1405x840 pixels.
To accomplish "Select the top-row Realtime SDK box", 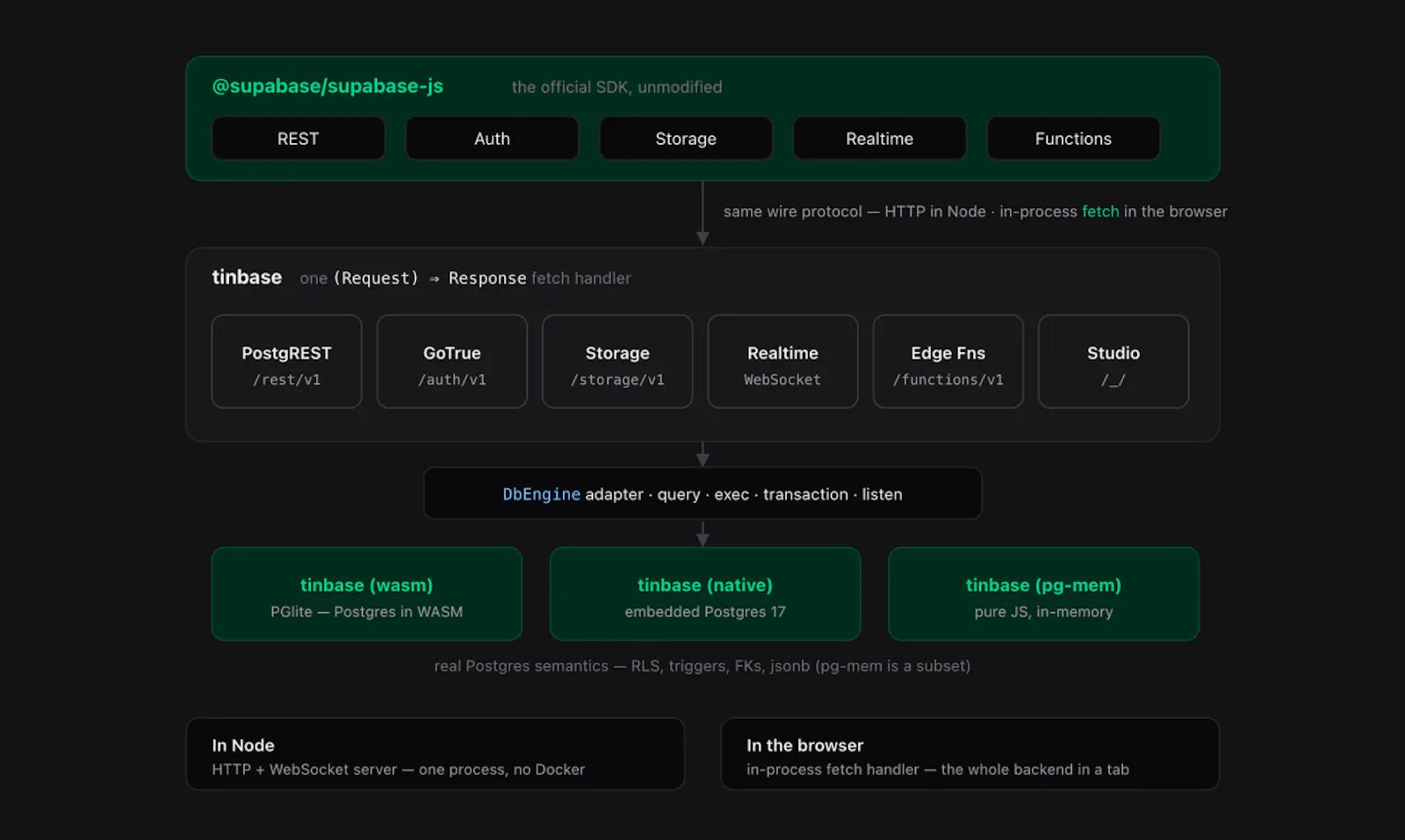I will (879, 139).
